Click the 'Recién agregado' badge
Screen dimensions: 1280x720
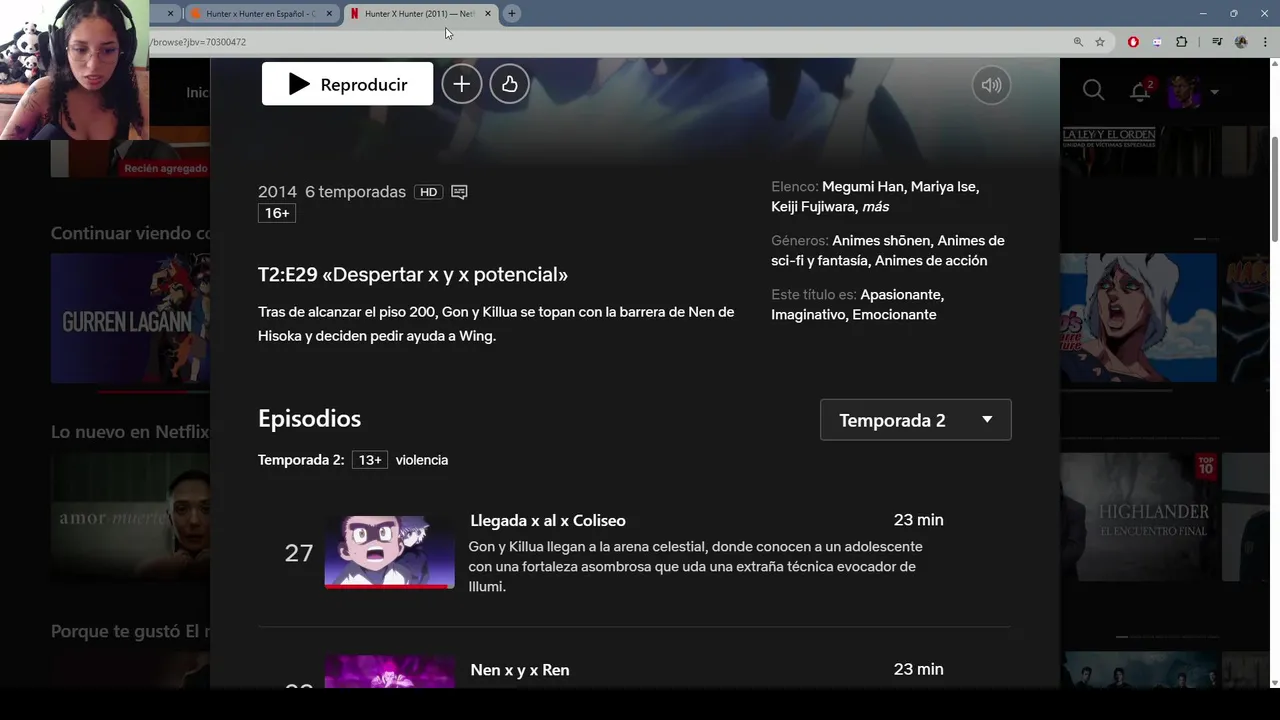point(166,169)
